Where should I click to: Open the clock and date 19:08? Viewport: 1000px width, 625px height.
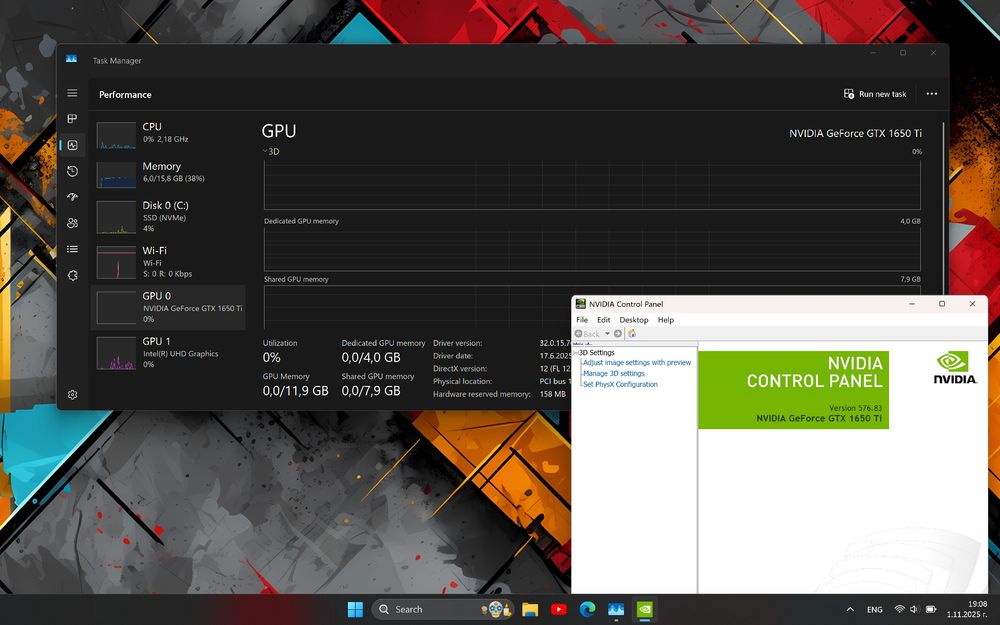point(967,609)
